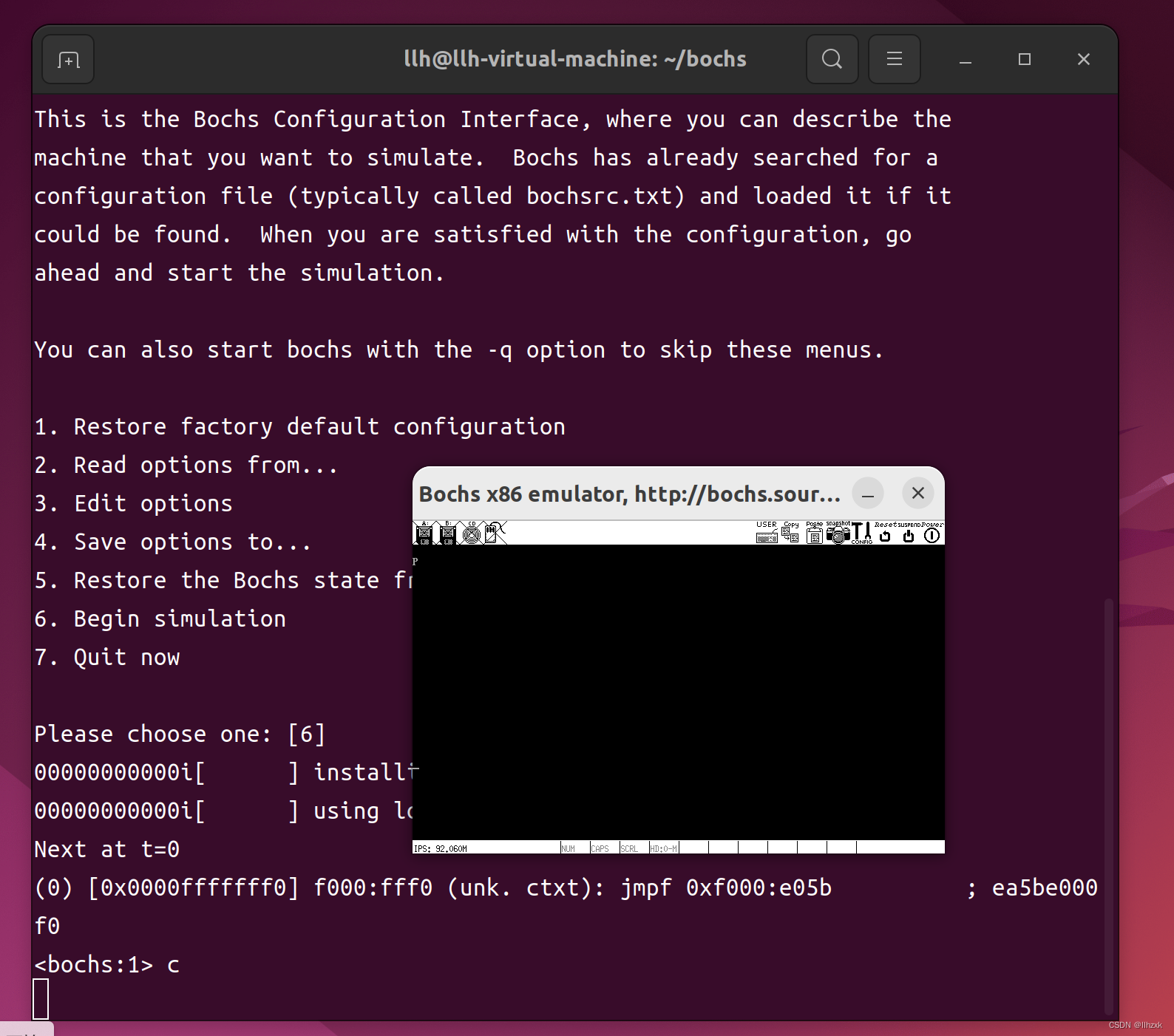Click the jmpf 0xf000:e05b instruction text
The image size is (1174, 1036).
726,887
